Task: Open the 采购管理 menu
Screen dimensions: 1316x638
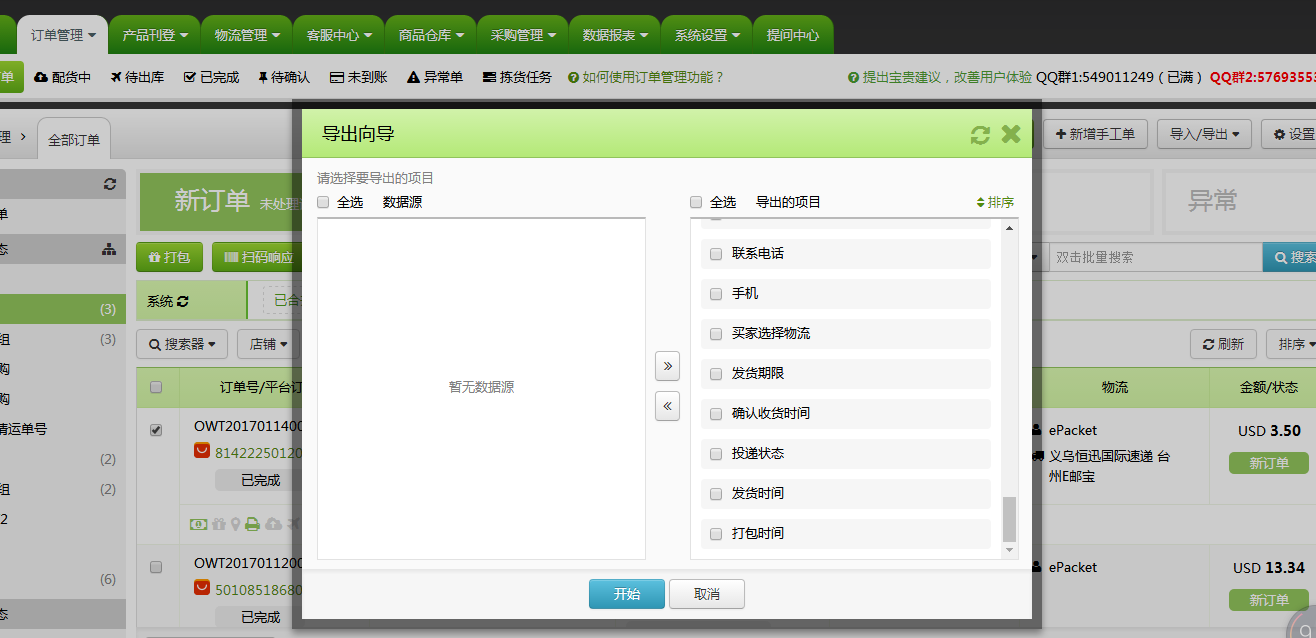Action: (523, 35)
